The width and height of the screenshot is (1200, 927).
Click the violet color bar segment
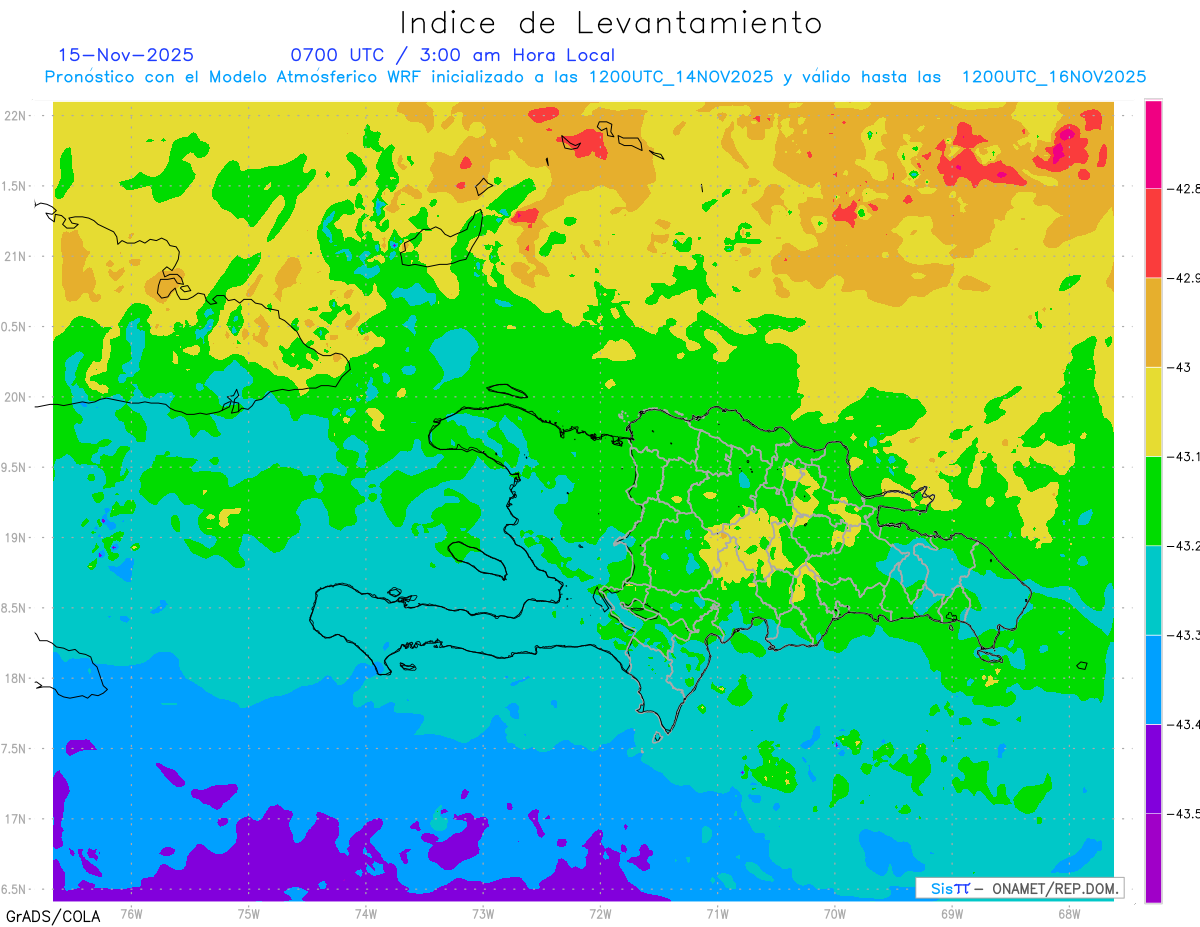point(1153,769)
